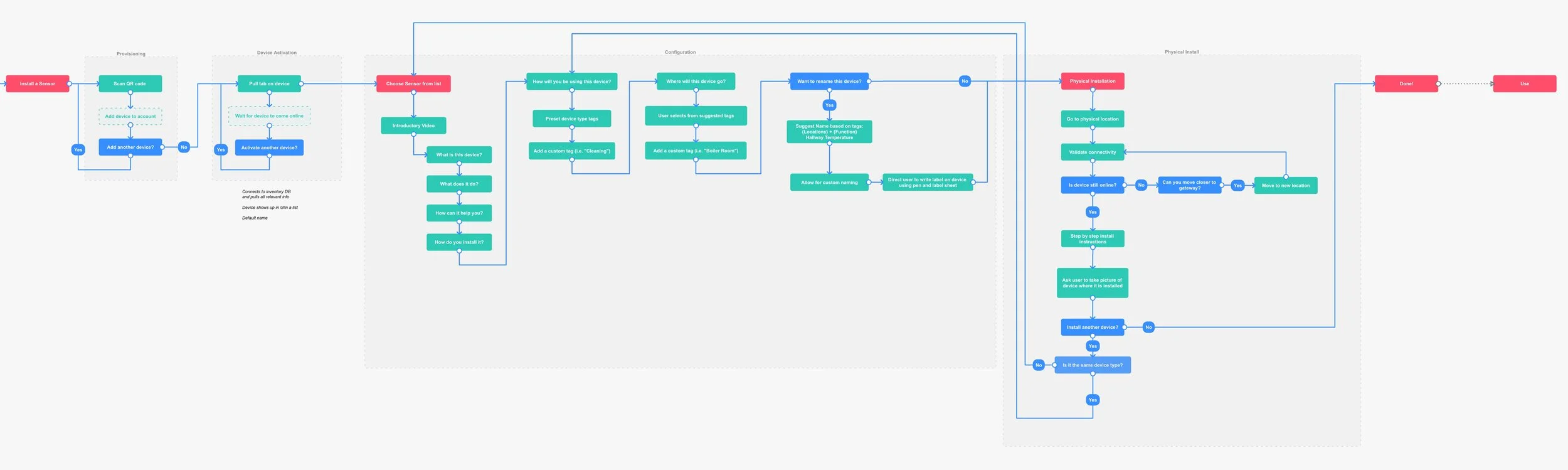Click the Validate connectivity step
This screenshot has height=470, width=1568.
tap(1093, 152)
